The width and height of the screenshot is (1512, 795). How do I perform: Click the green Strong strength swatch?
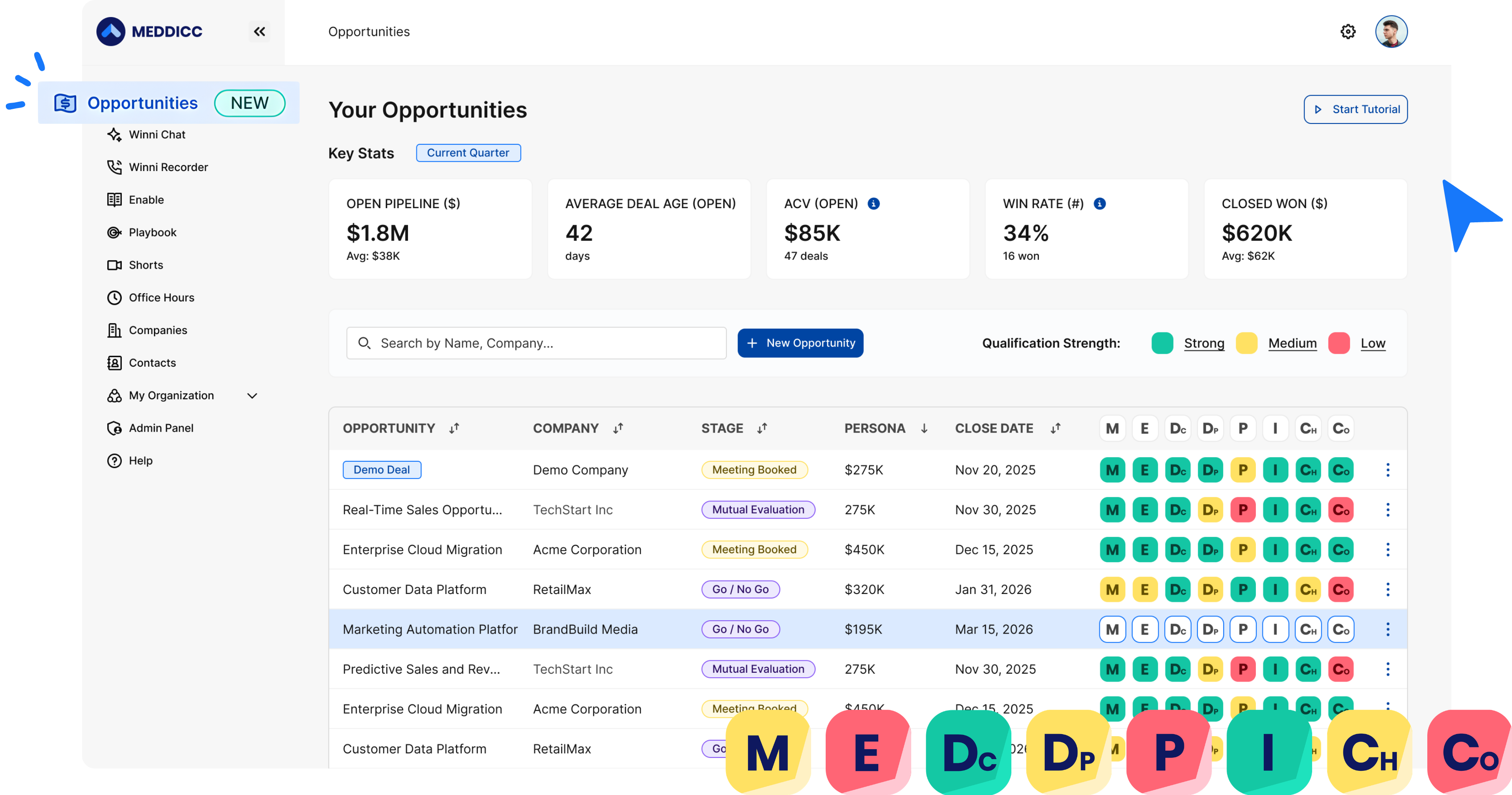pyautogui.click(x=1162, y=343)
